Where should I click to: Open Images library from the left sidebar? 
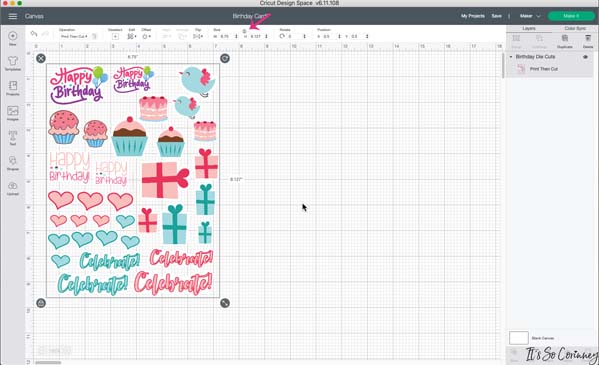(x=13, y=113)
